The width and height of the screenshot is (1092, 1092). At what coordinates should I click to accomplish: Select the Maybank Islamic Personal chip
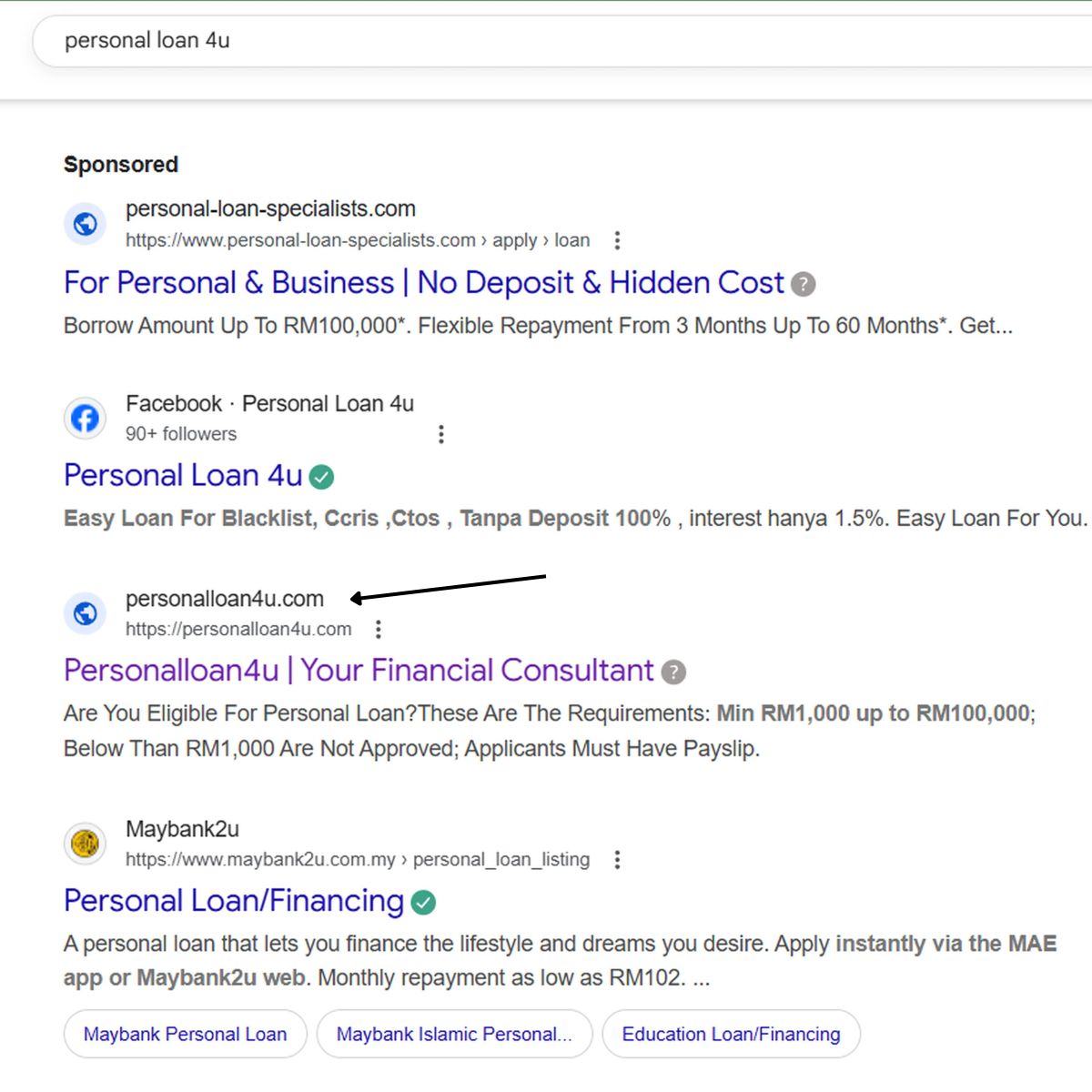pos(454,1034)
